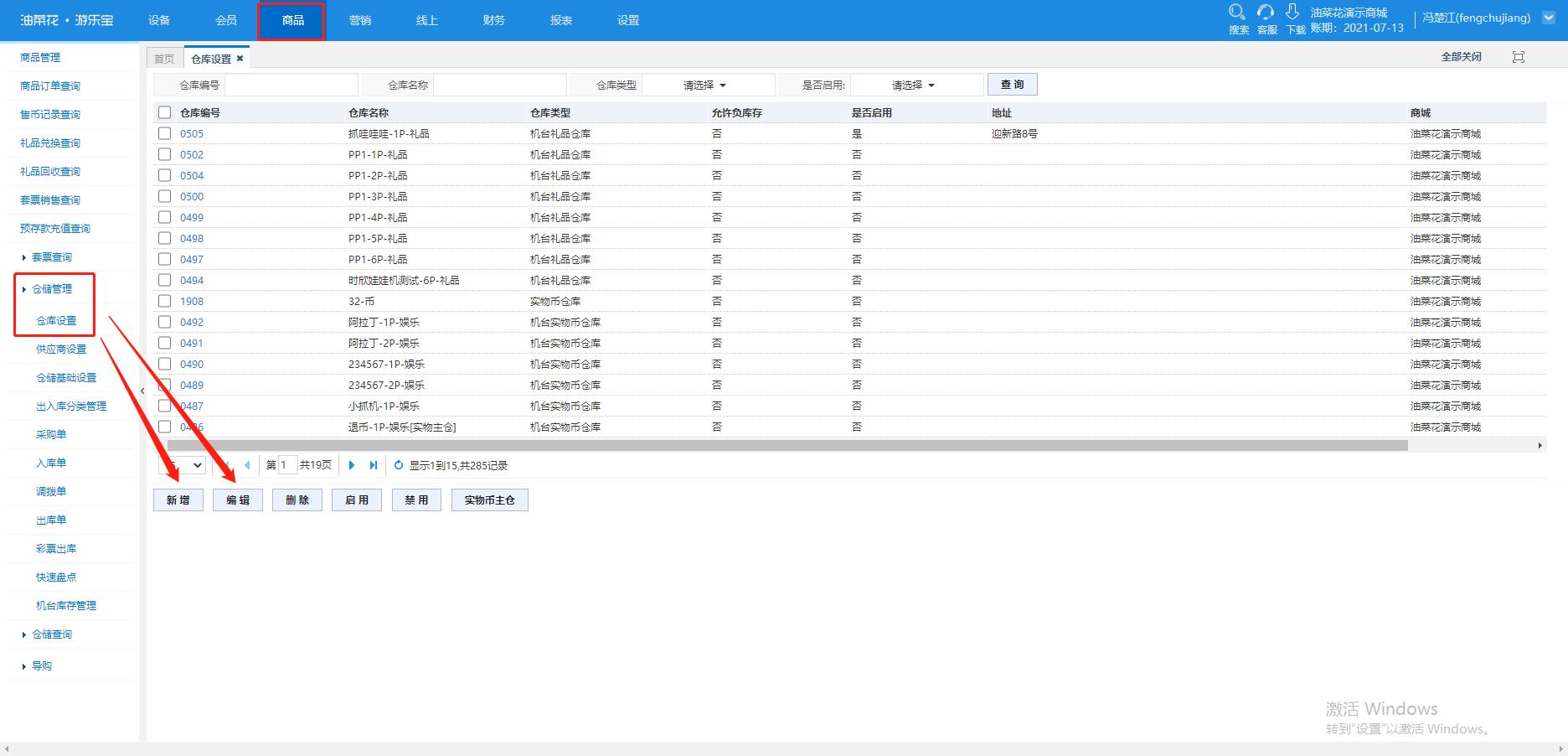This screenshot has width=1568, height=756.
Task: Click the 删除 button
Action: 297,500
